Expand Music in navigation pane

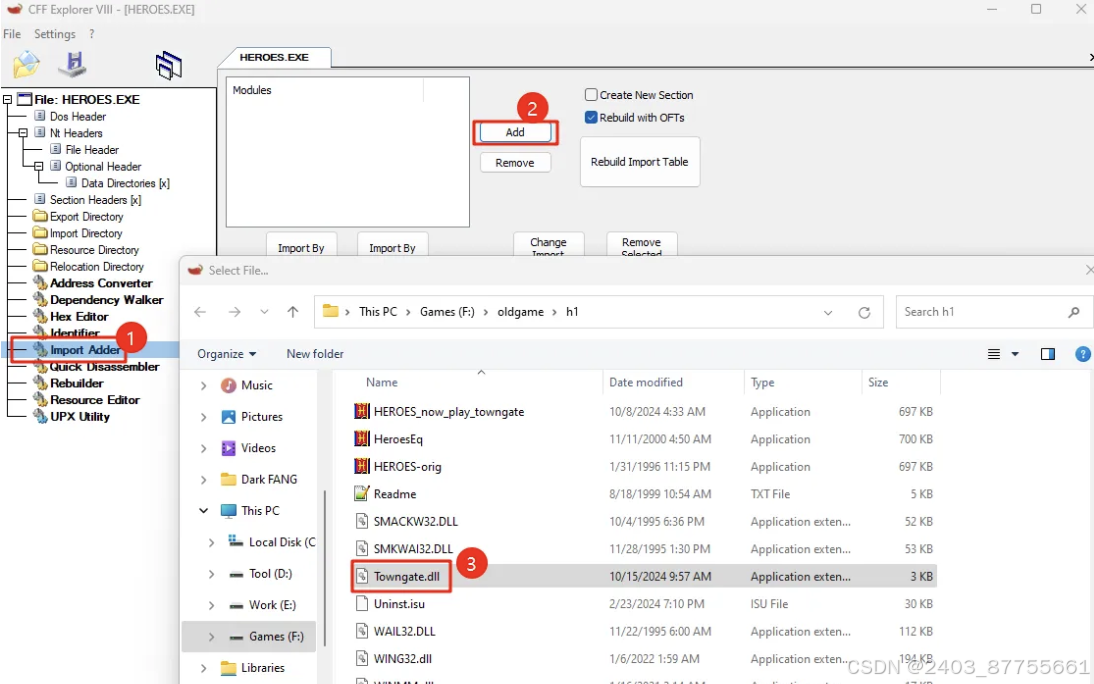point(203,385)
